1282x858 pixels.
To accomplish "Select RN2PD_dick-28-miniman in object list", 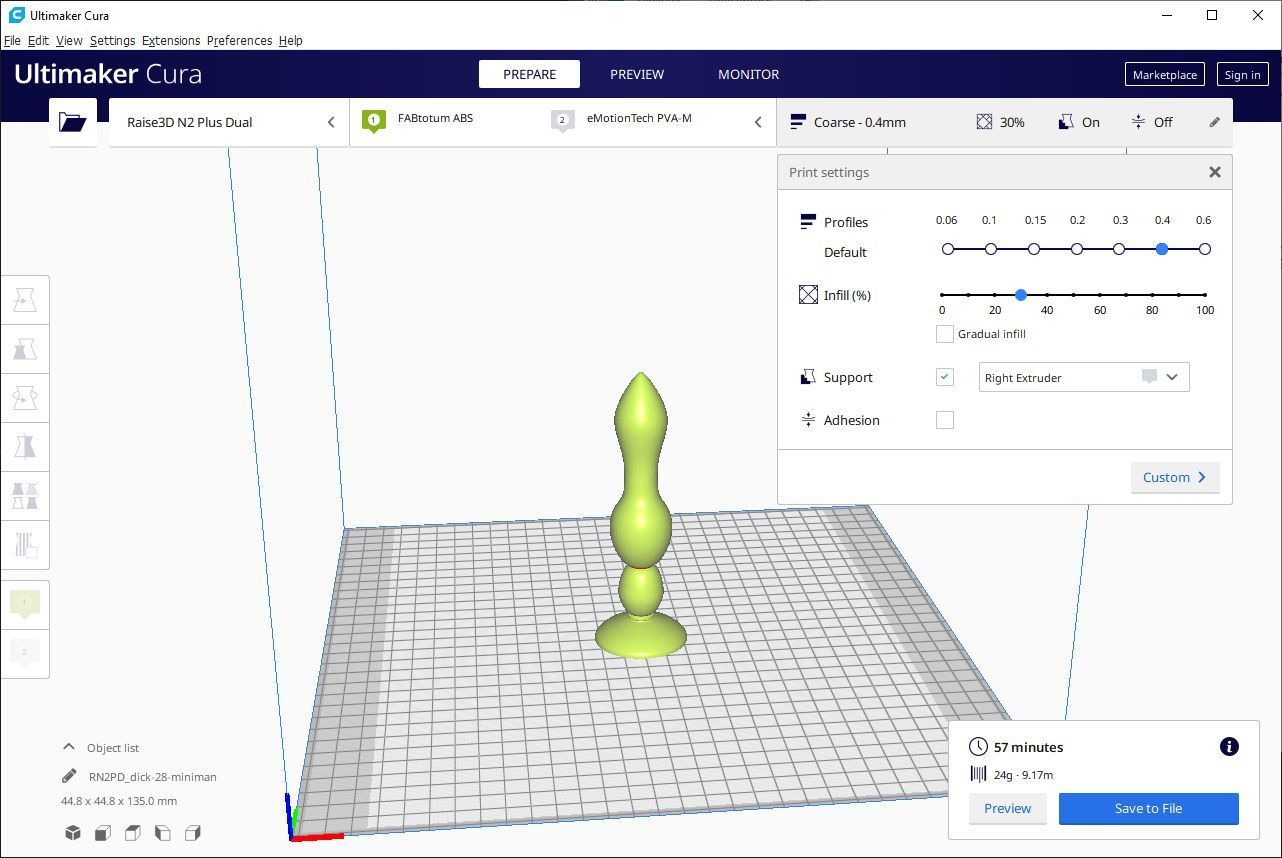I will 152,776.
